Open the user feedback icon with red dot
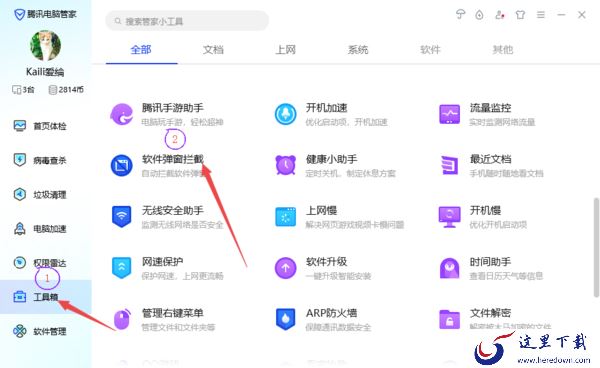Viewport: 600px width, 368px height. coord(500,15)
